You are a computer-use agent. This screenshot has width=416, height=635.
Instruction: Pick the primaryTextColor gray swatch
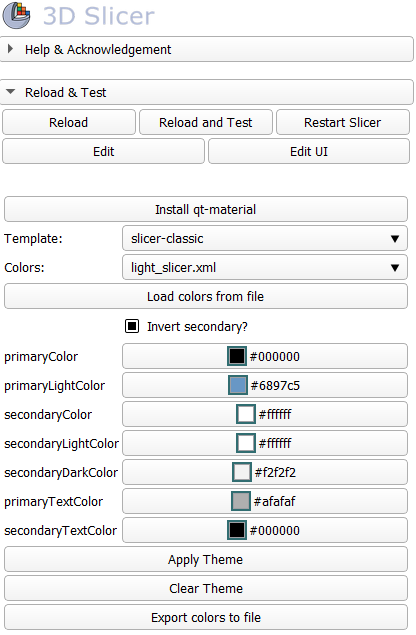[241, 501]
